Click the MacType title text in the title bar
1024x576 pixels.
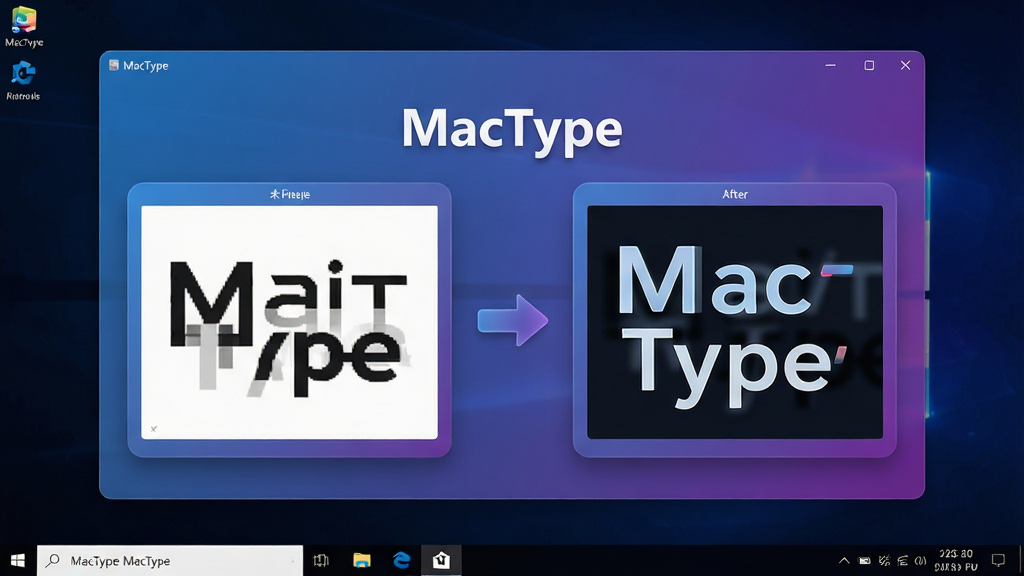(x=146, y=65)
